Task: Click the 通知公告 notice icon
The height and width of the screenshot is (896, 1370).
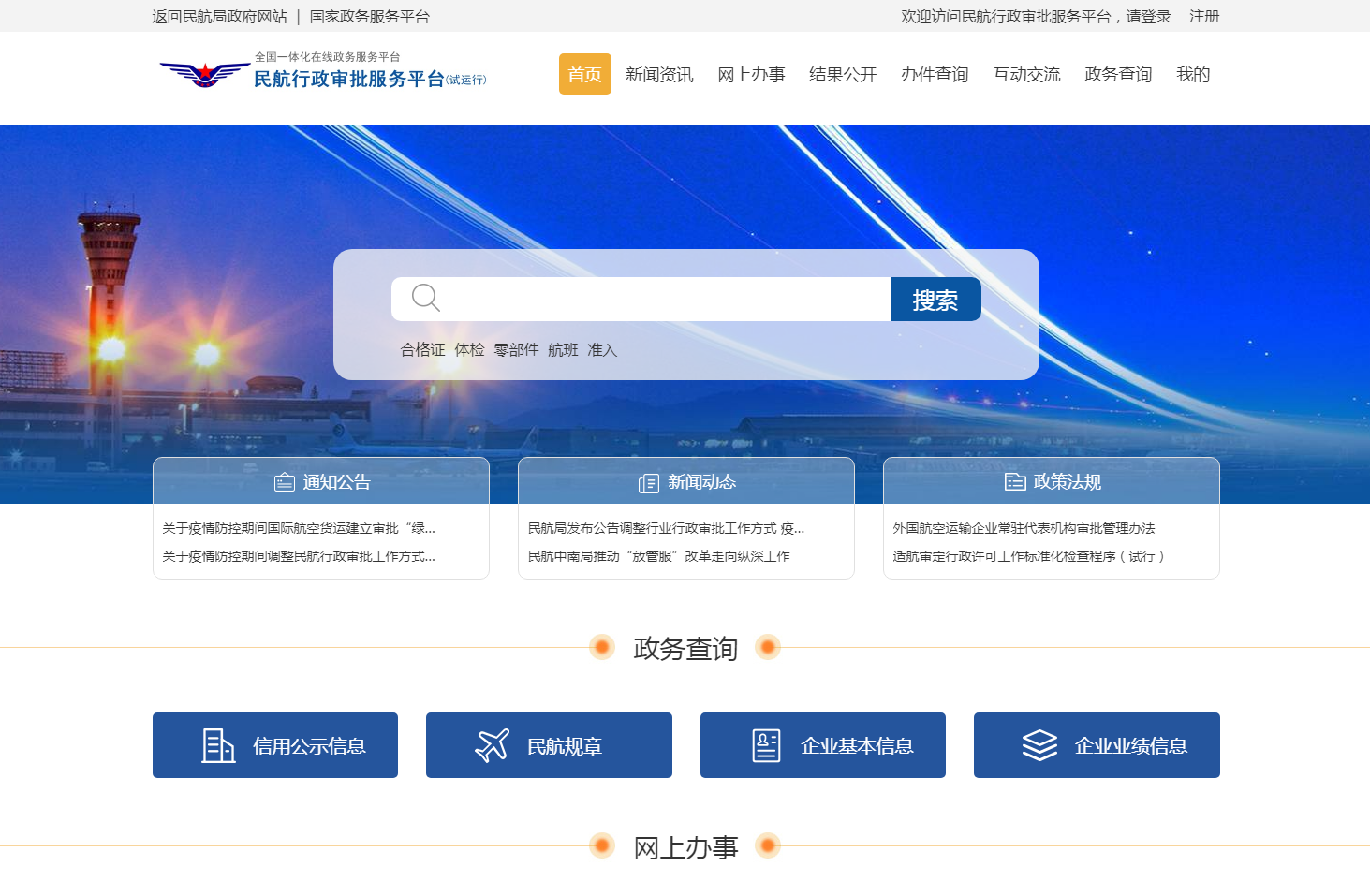Action: pyautogui.click(x=285, y=482)
